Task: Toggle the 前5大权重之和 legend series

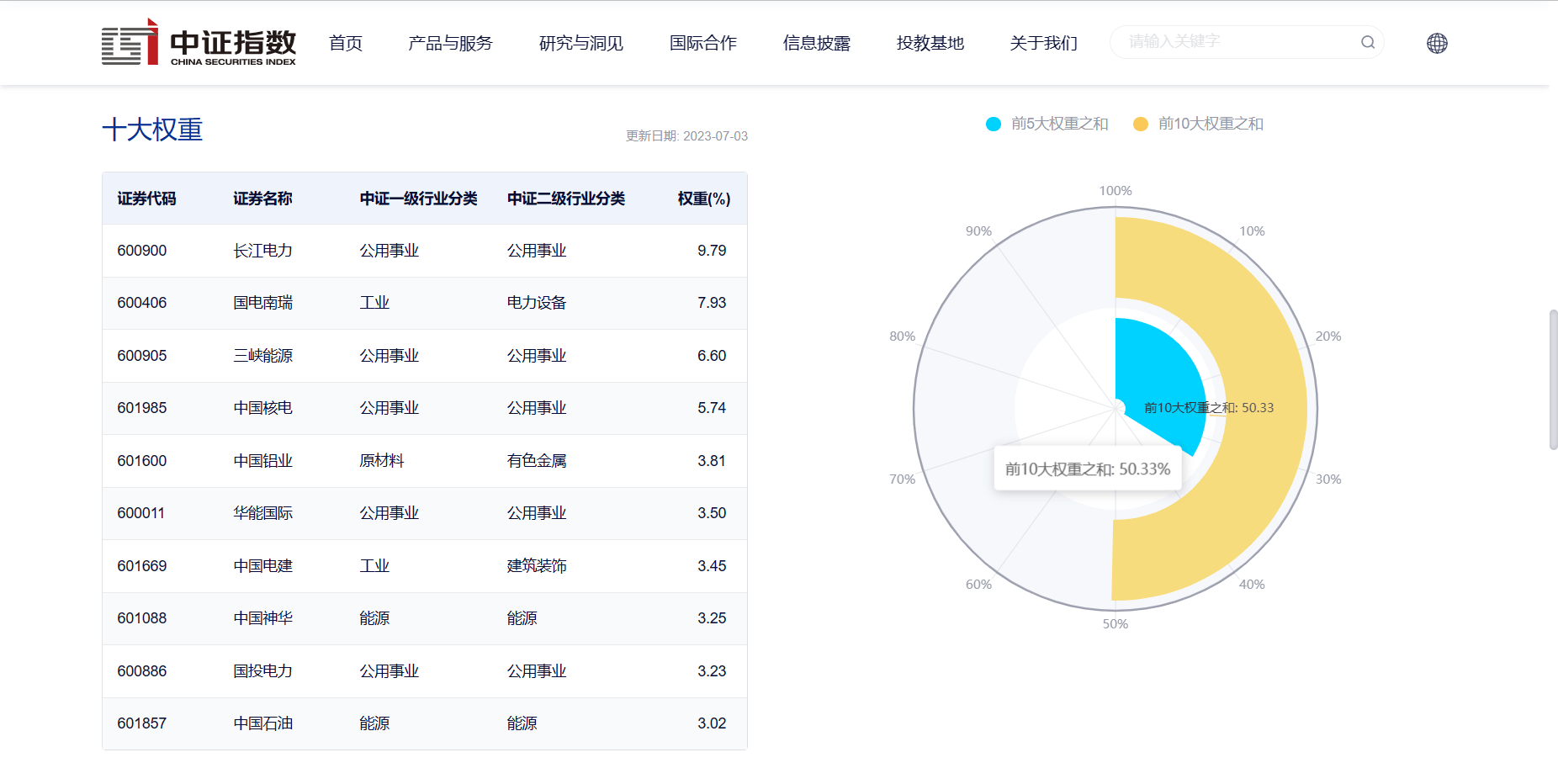Action: (1047, 124)
